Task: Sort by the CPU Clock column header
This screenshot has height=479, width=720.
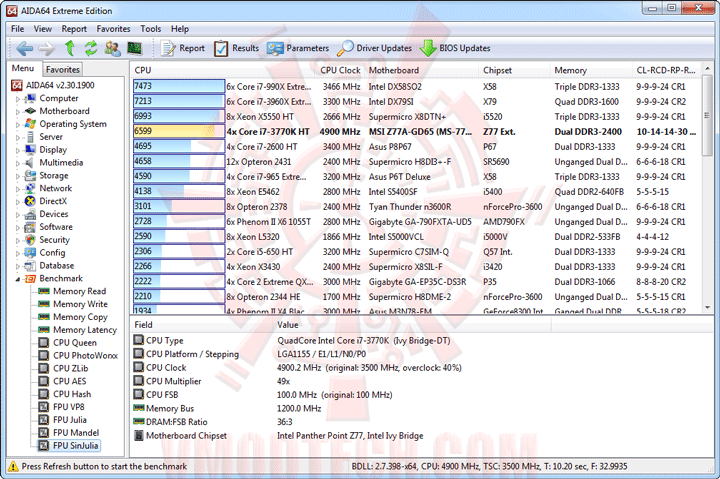Action: click(339, 70)
